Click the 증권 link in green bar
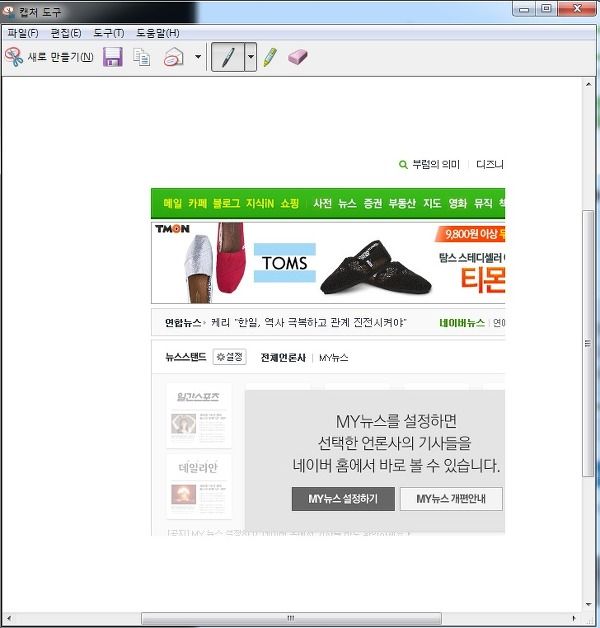 click(x=372, y=203)
